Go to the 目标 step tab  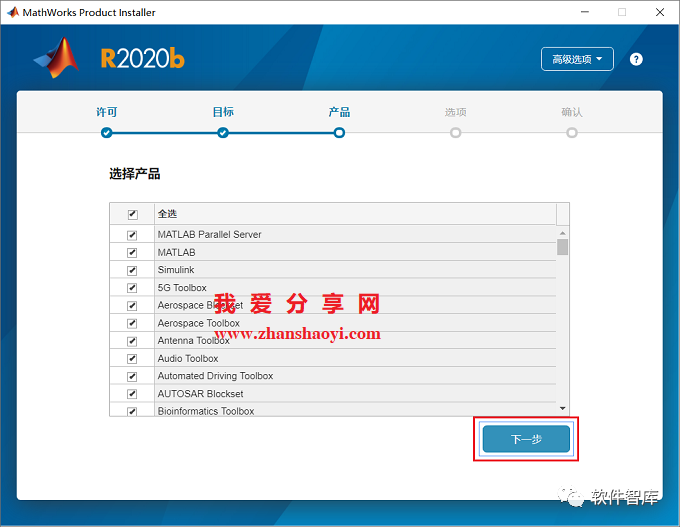[223, 112]
